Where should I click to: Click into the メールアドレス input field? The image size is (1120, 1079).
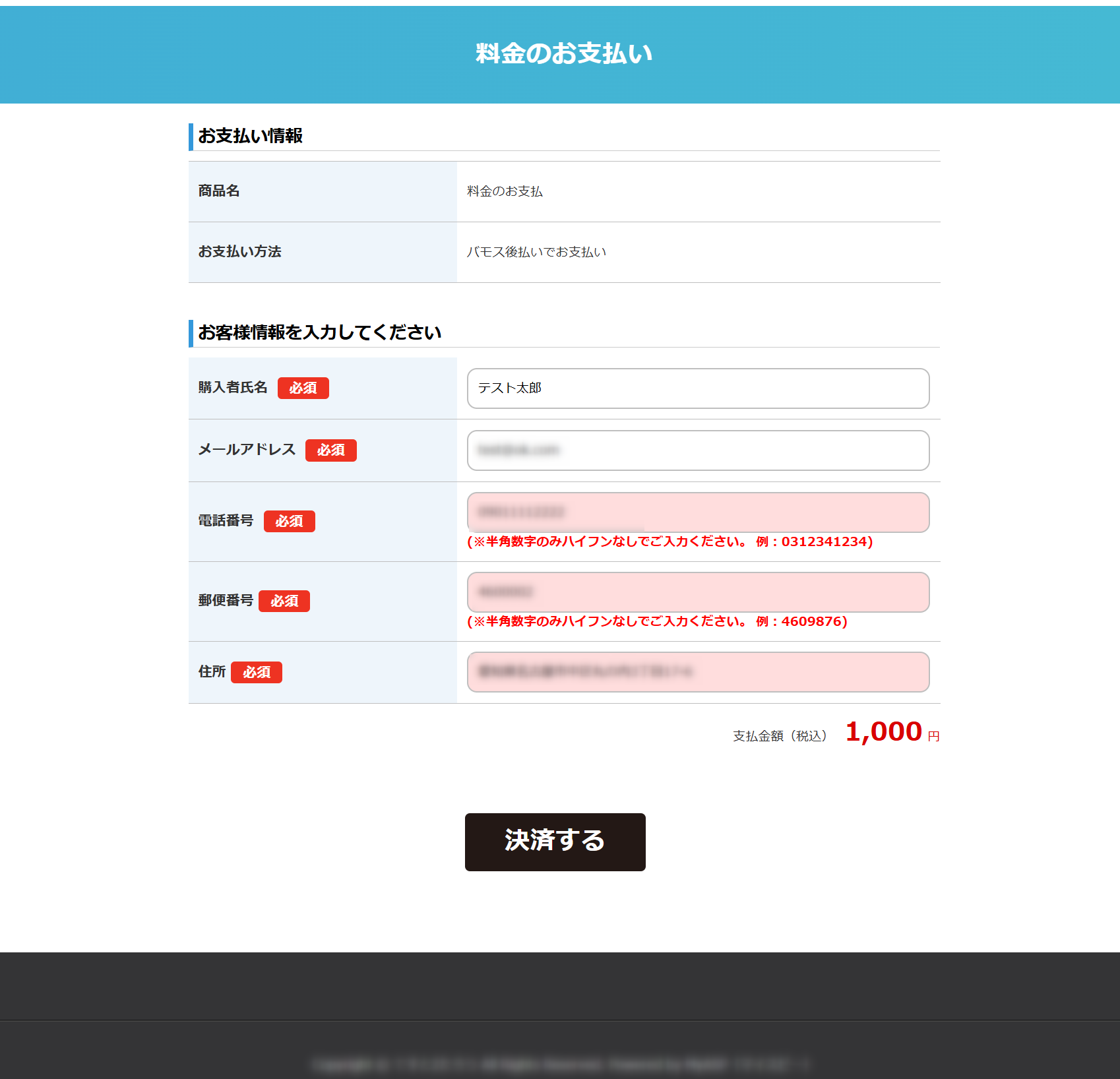(698, 450)
